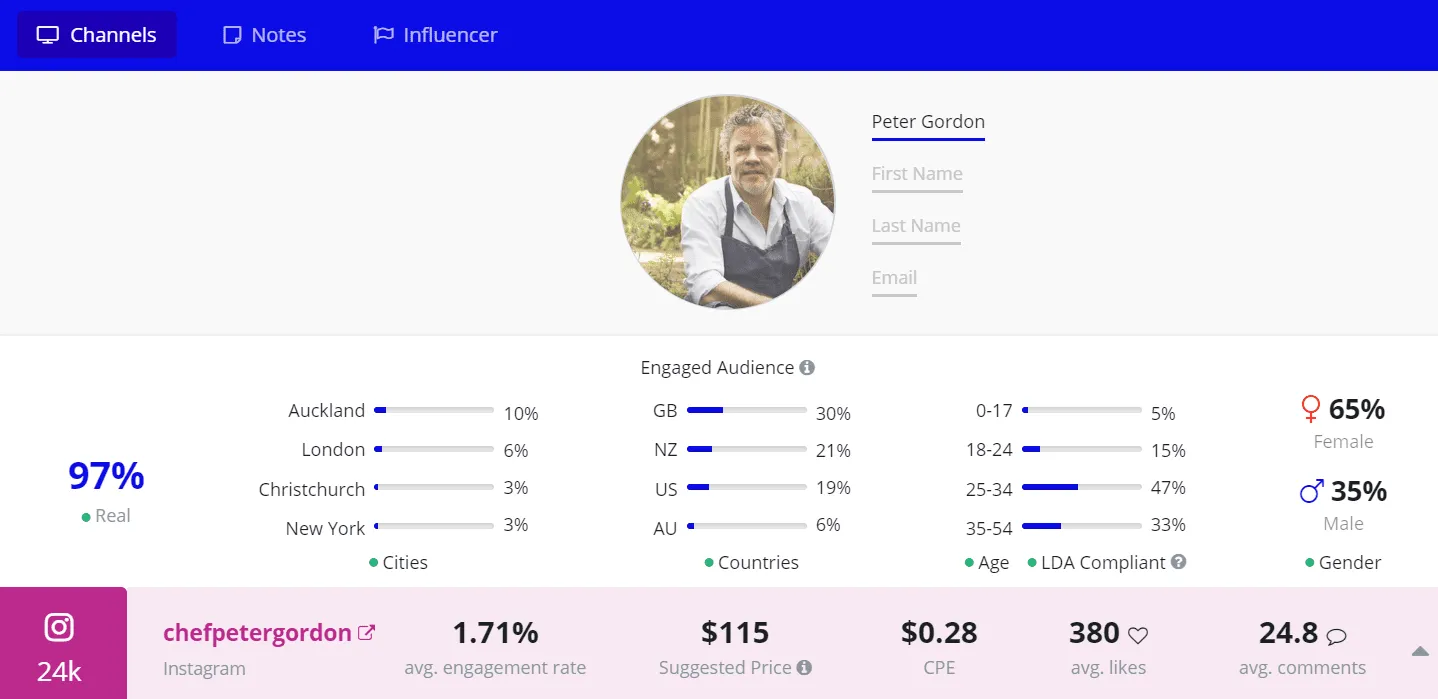Click the female gender symbol icon

coord(1310,409)
